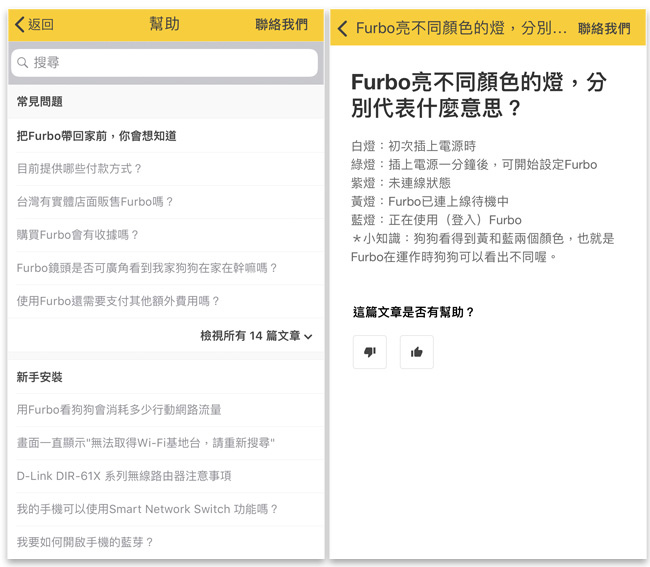Image resolution: width=650 pixels, height=567 pixels.
Task: Open 用Furbo看狗狗會消耗多少行動網路流量 article
Action: click(x=166, y=410)
